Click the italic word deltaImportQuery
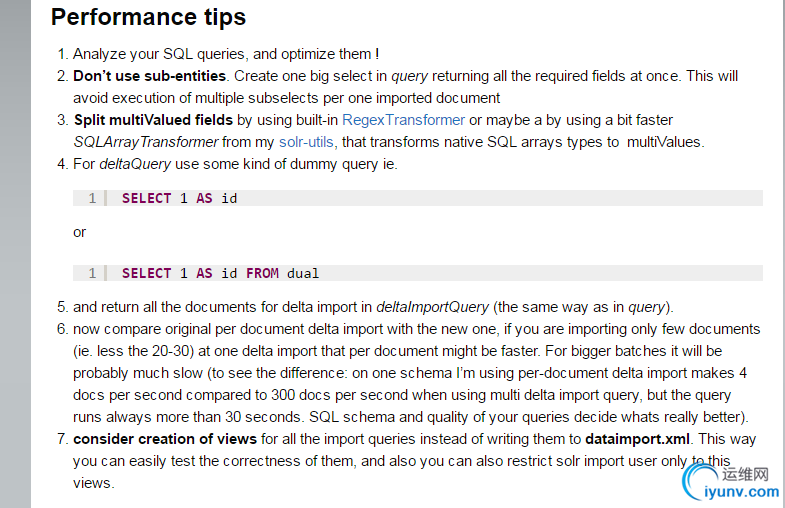The image size is (785, 508). click(432, 307)
